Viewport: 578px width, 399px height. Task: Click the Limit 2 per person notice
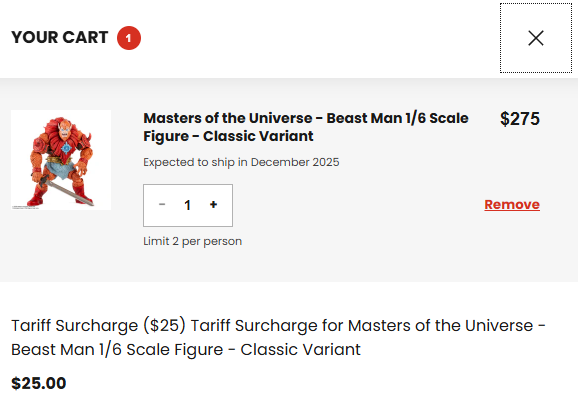click(x=192, y=241)
